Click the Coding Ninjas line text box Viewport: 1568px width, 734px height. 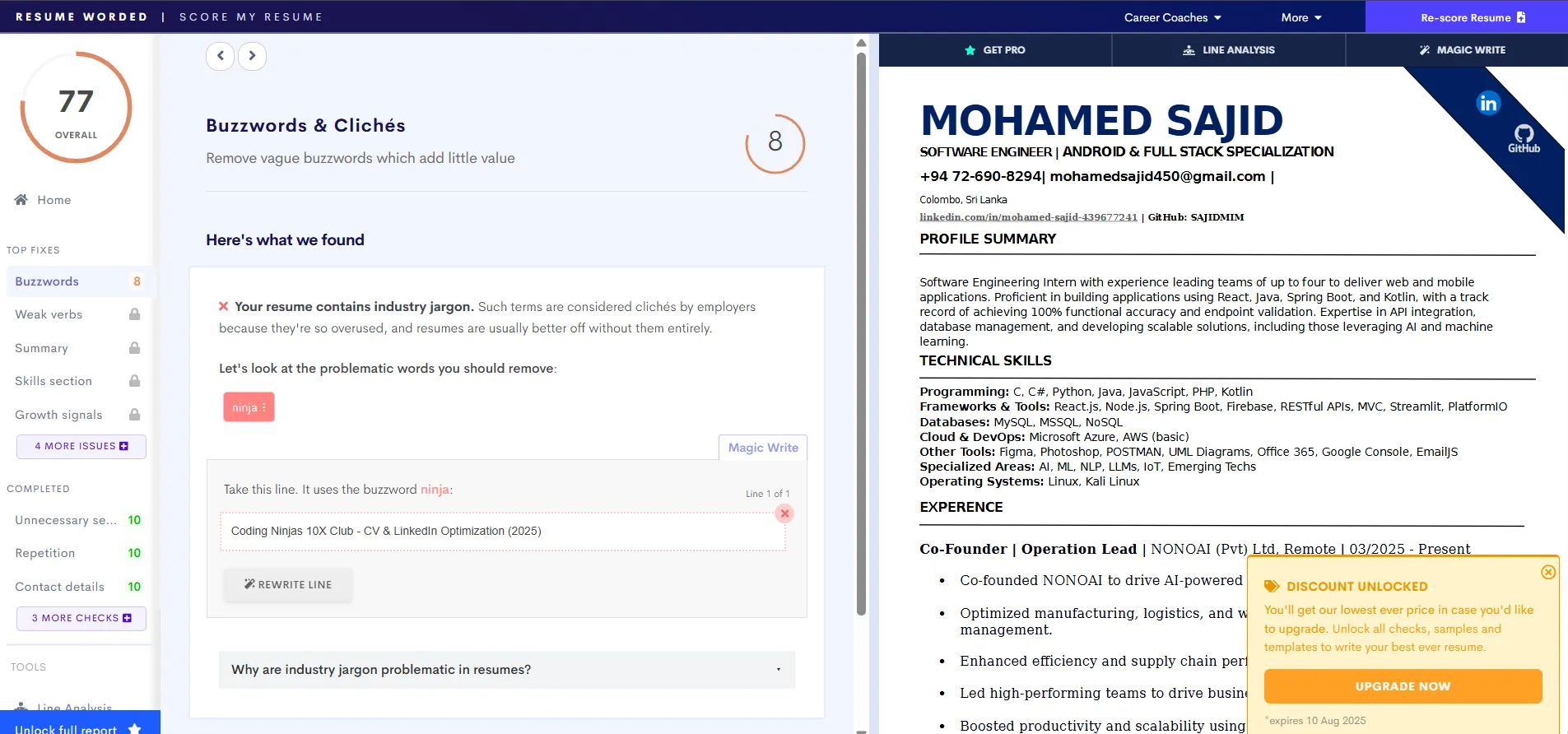pos(503,532)
